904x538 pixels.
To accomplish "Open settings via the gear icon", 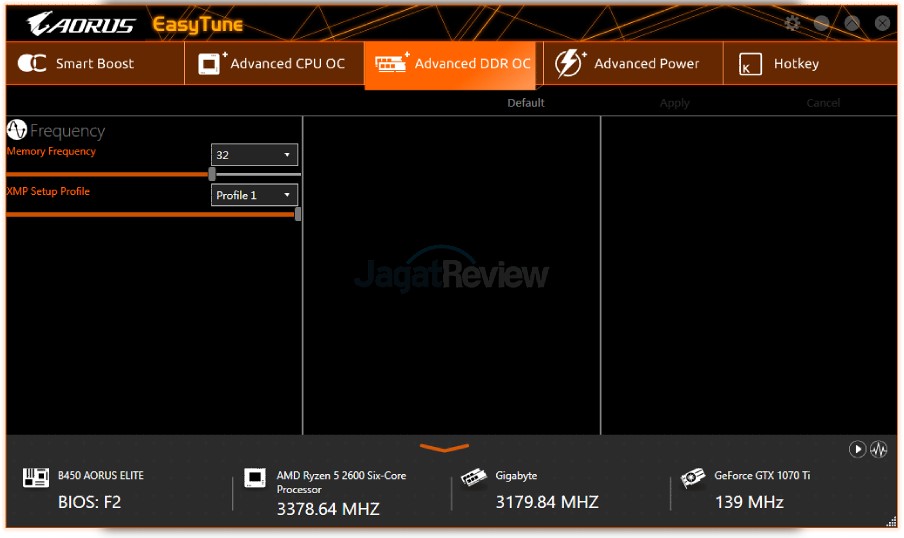I will pos(792,23).
